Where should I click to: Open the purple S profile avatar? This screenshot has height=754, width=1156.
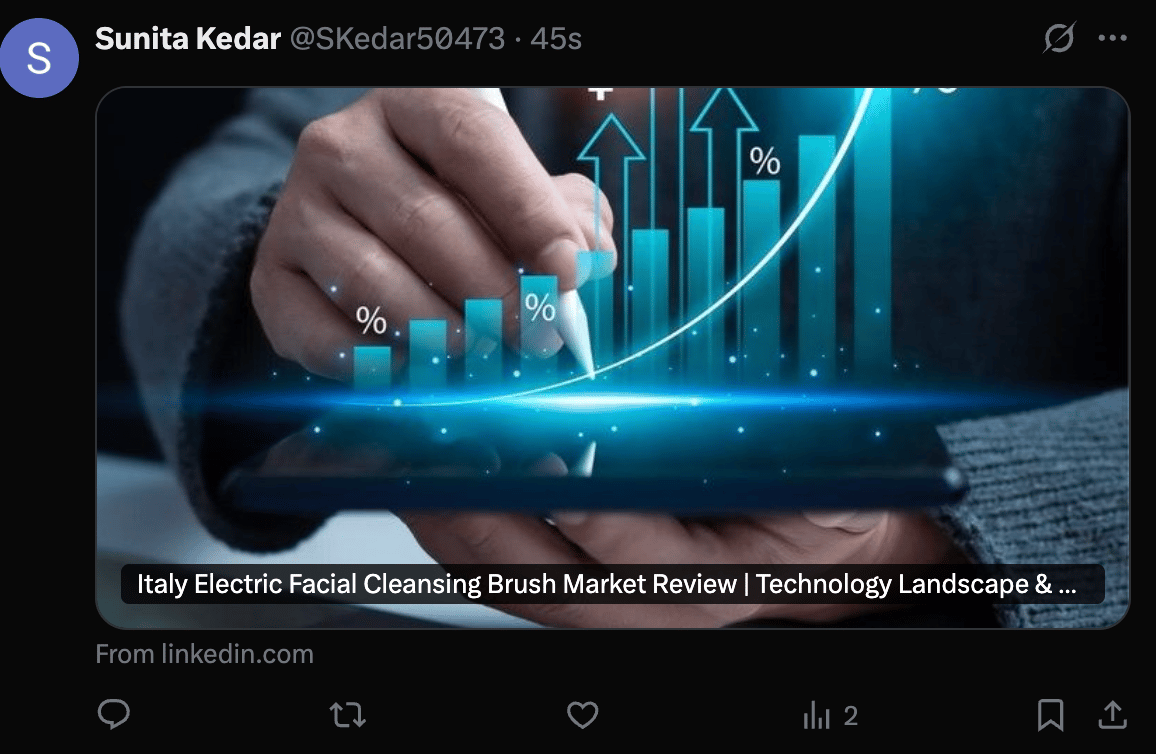[39, 58]
